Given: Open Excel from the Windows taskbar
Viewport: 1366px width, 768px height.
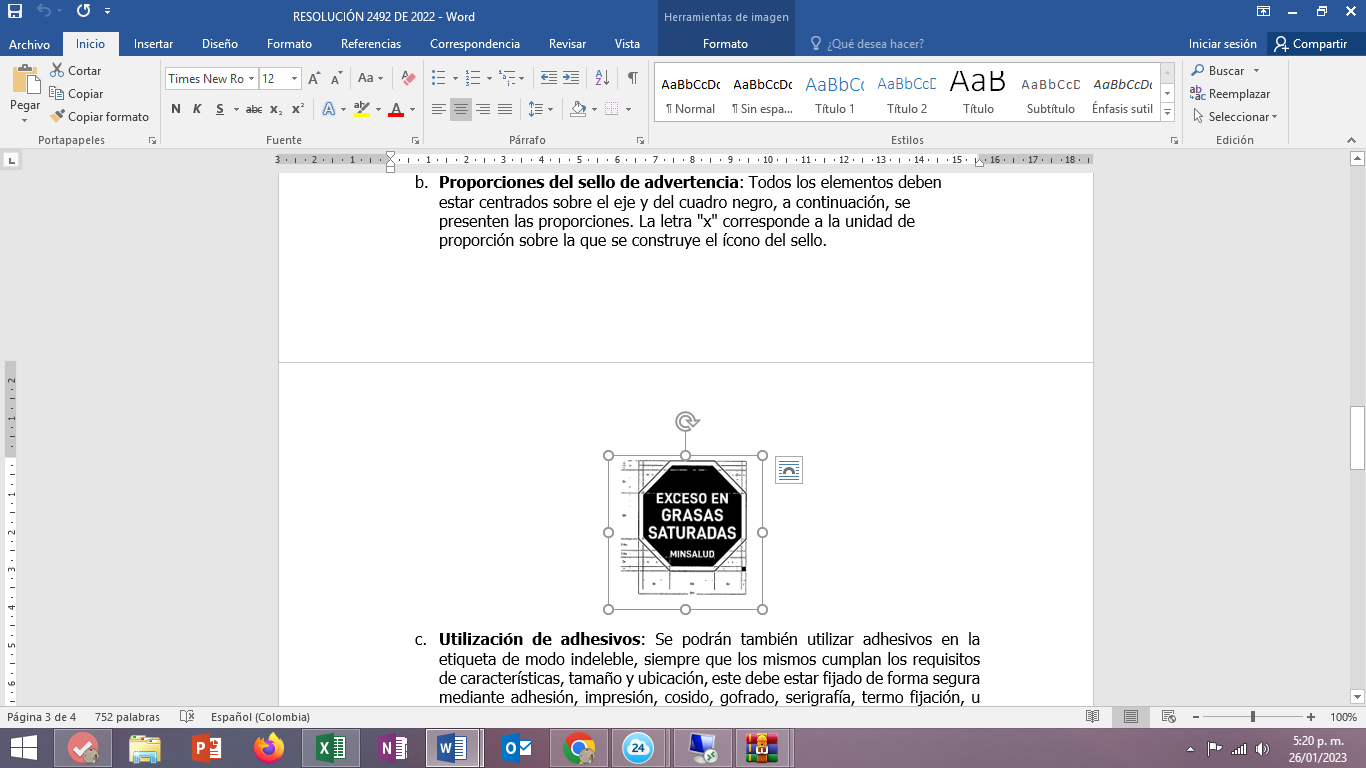Looking at the screenshot, I should [330, 748].
